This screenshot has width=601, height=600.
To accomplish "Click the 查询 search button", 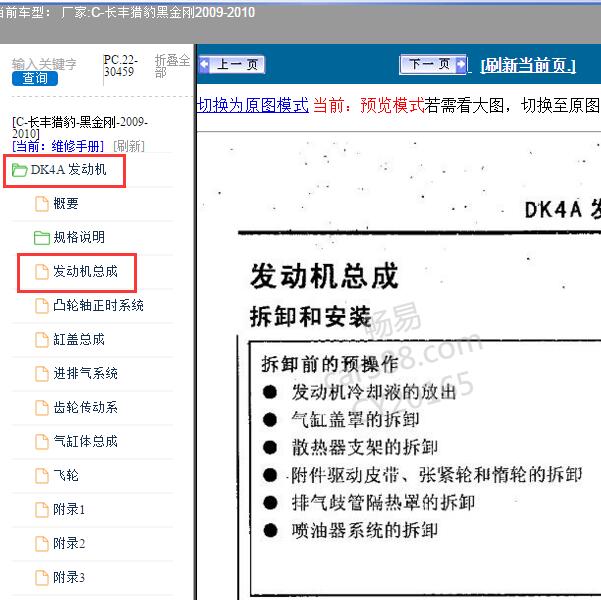I will (35, 78).
